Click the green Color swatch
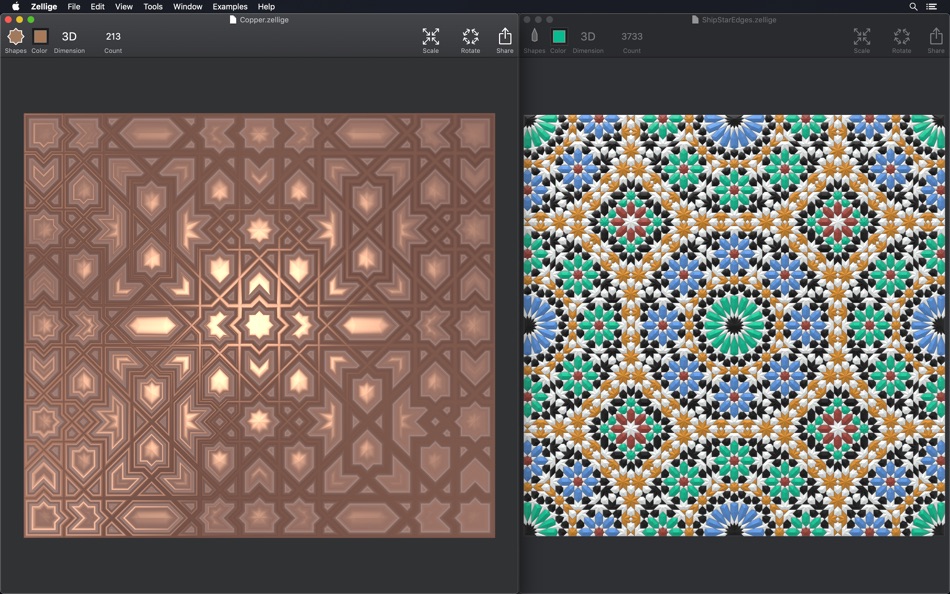The width and height of the screenshot is (950, 594). pyautogui.click(x=559, y=37)
